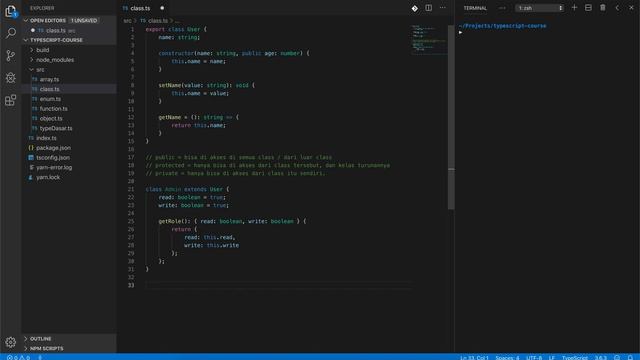Click the editor vertical scrollbar

coord(451,118)
